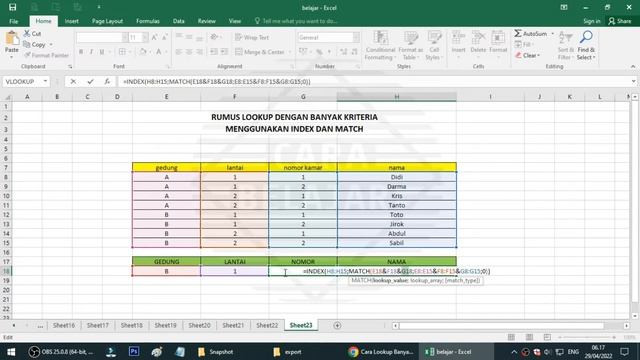Confirm formula with the checkmark icon
The width and height of the screenshot is (640, 360).
coord(90,82)
